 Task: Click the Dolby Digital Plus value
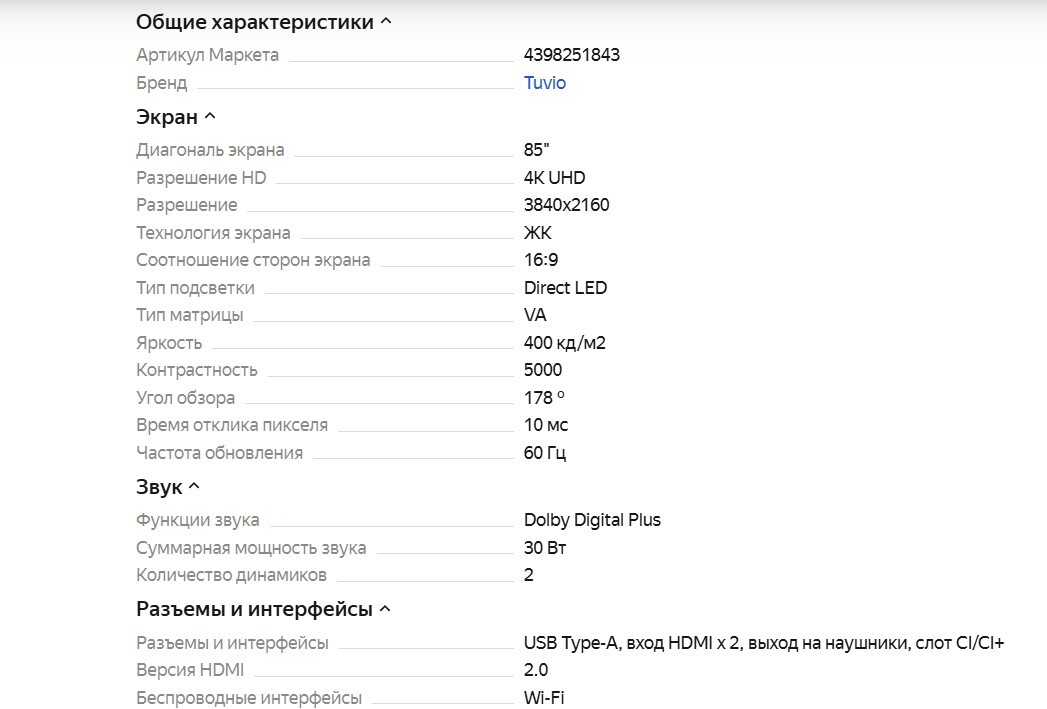pyautogui.click(x=592, y=520)
